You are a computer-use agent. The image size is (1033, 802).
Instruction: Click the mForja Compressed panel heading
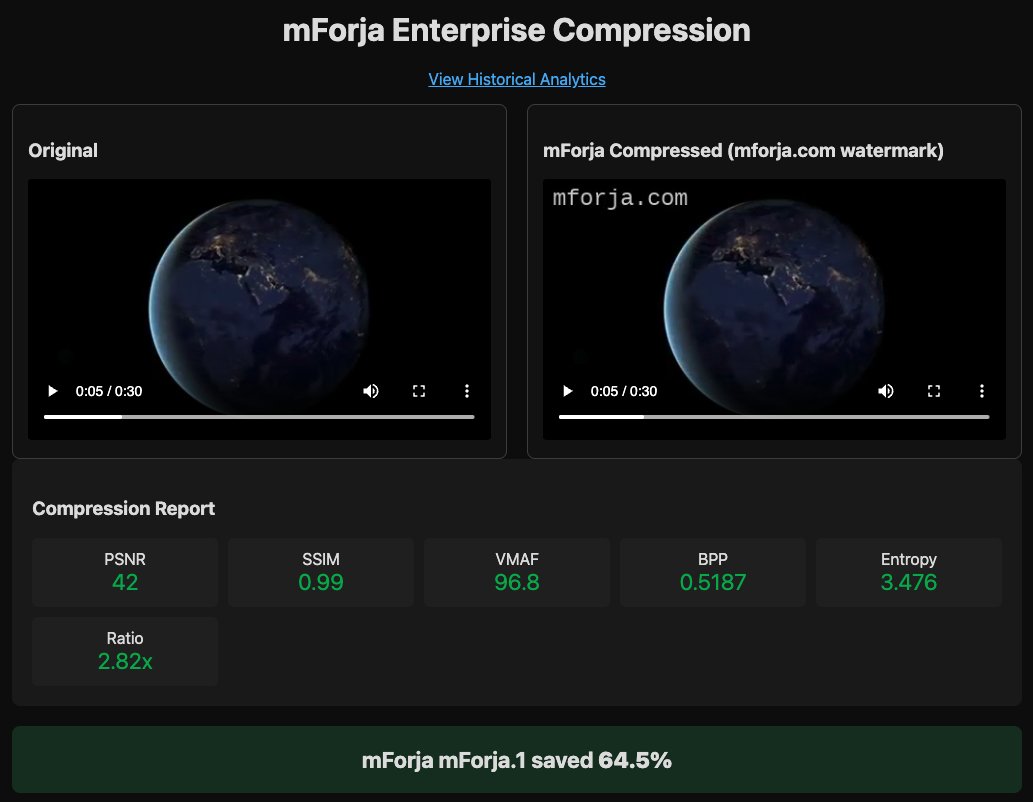coord(743,150)
